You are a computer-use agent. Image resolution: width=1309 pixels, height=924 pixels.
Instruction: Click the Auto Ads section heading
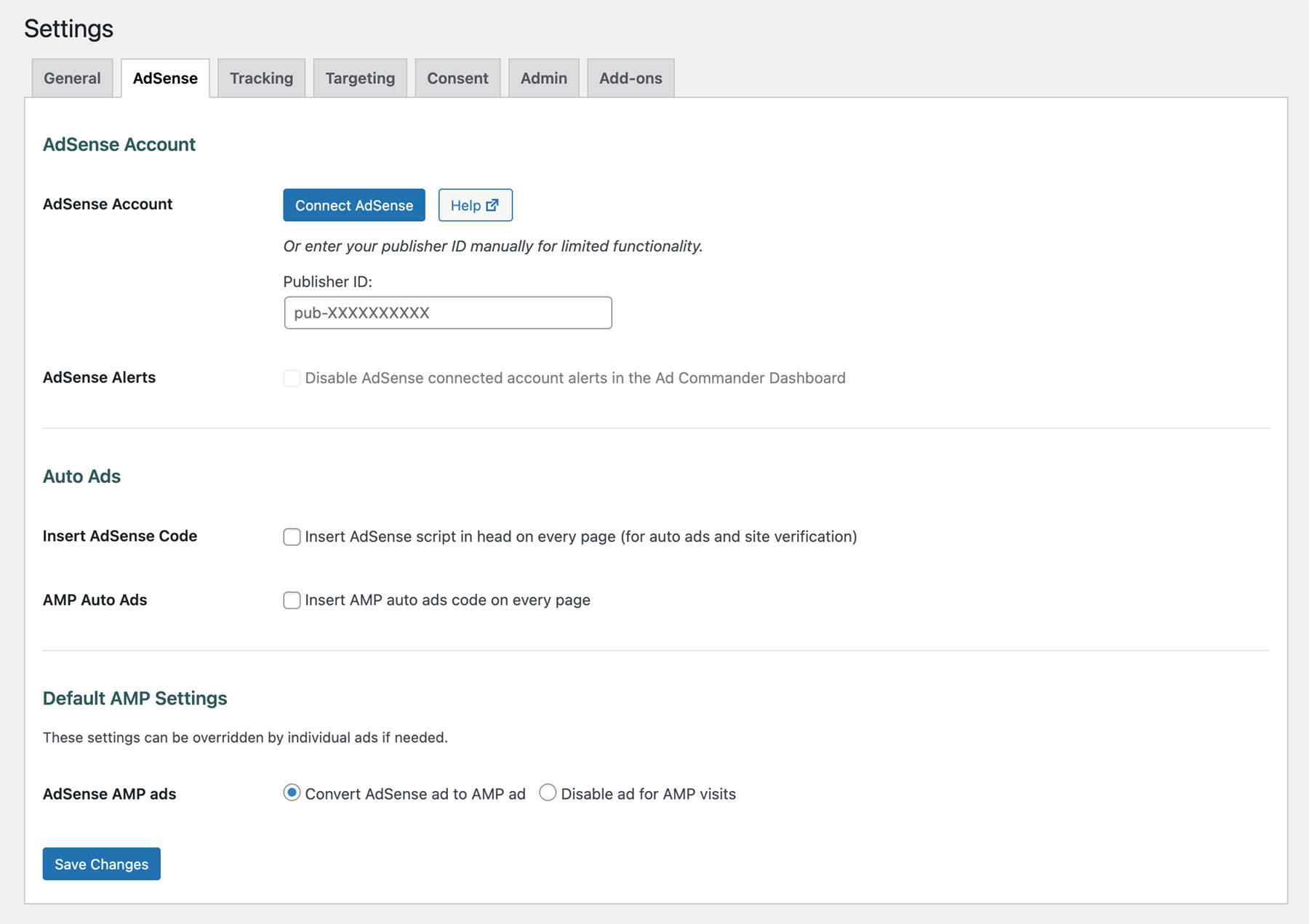pos(81,476)
